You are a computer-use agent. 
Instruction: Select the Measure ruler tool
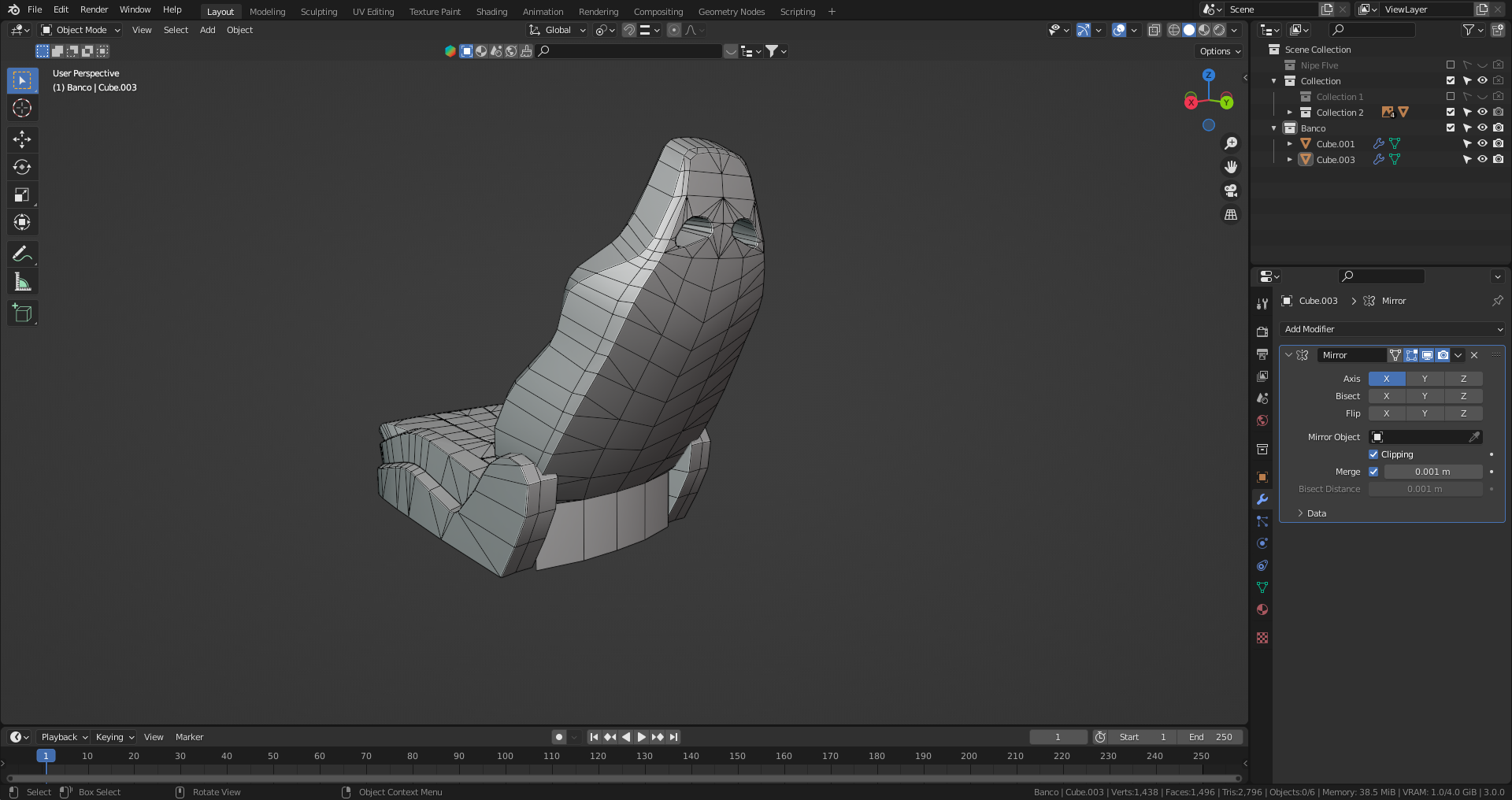pyautogui.click(x=22, y=282)
